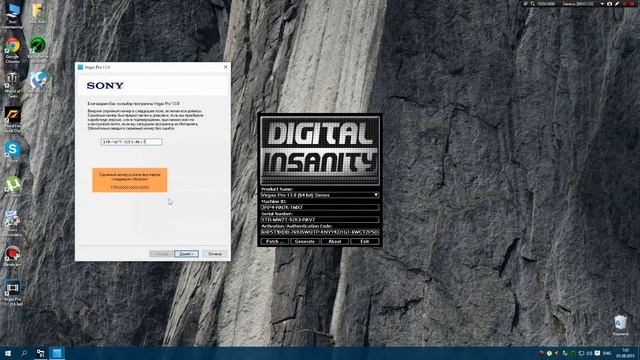Click the disabled Back button in installer

coord(161,254)
